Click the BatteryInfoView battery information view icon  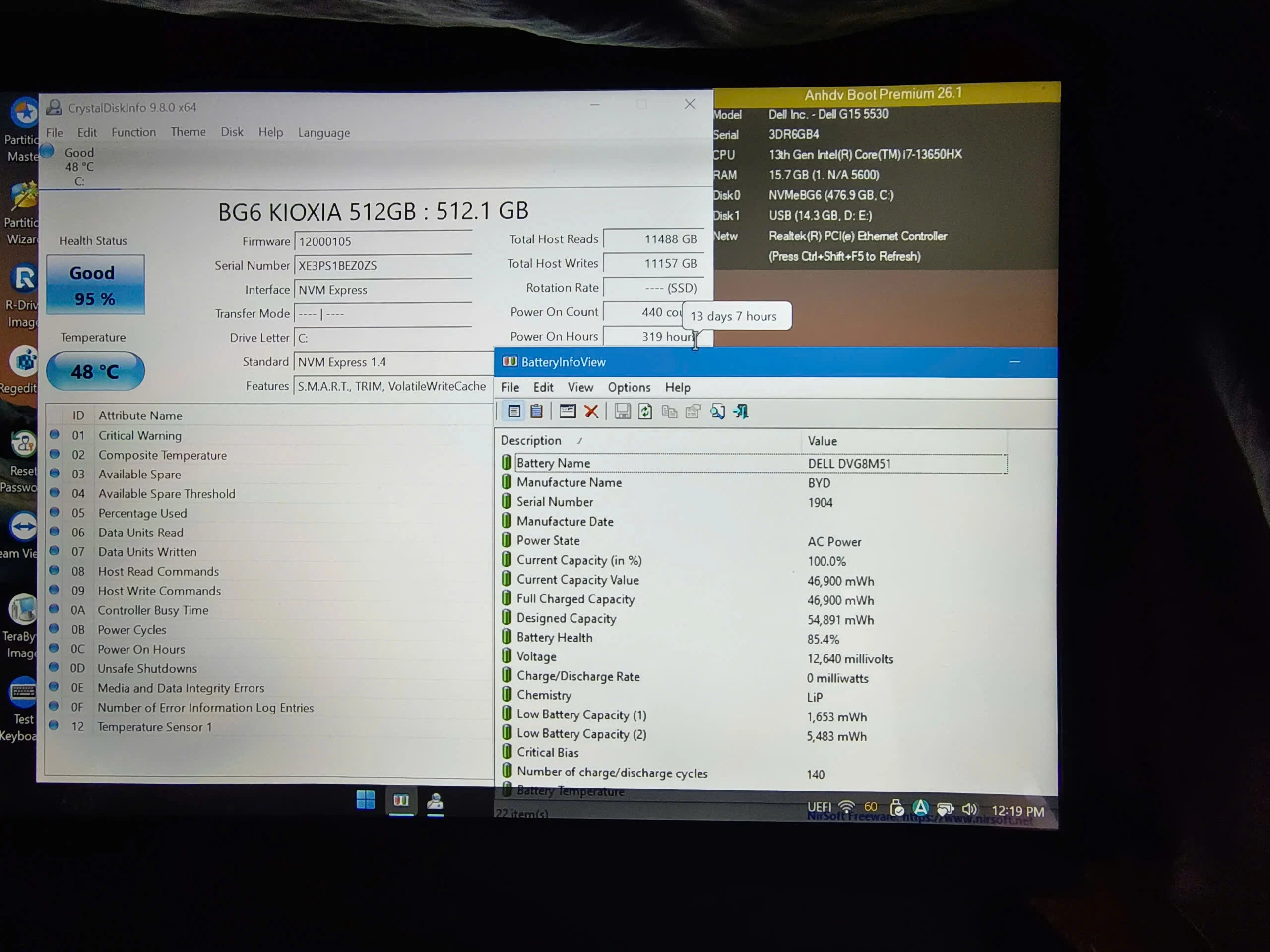514,411
